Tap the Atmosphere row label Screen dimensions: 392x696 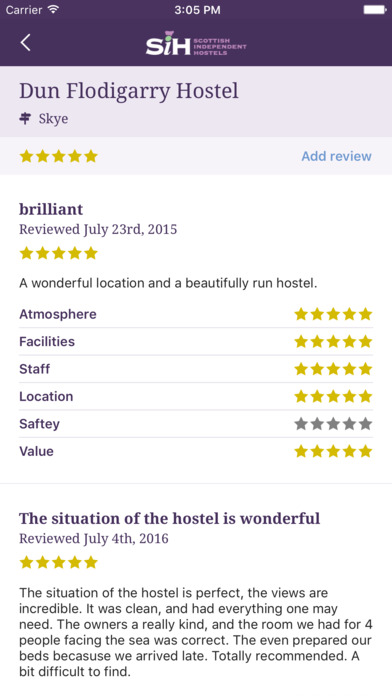[58, 314]
